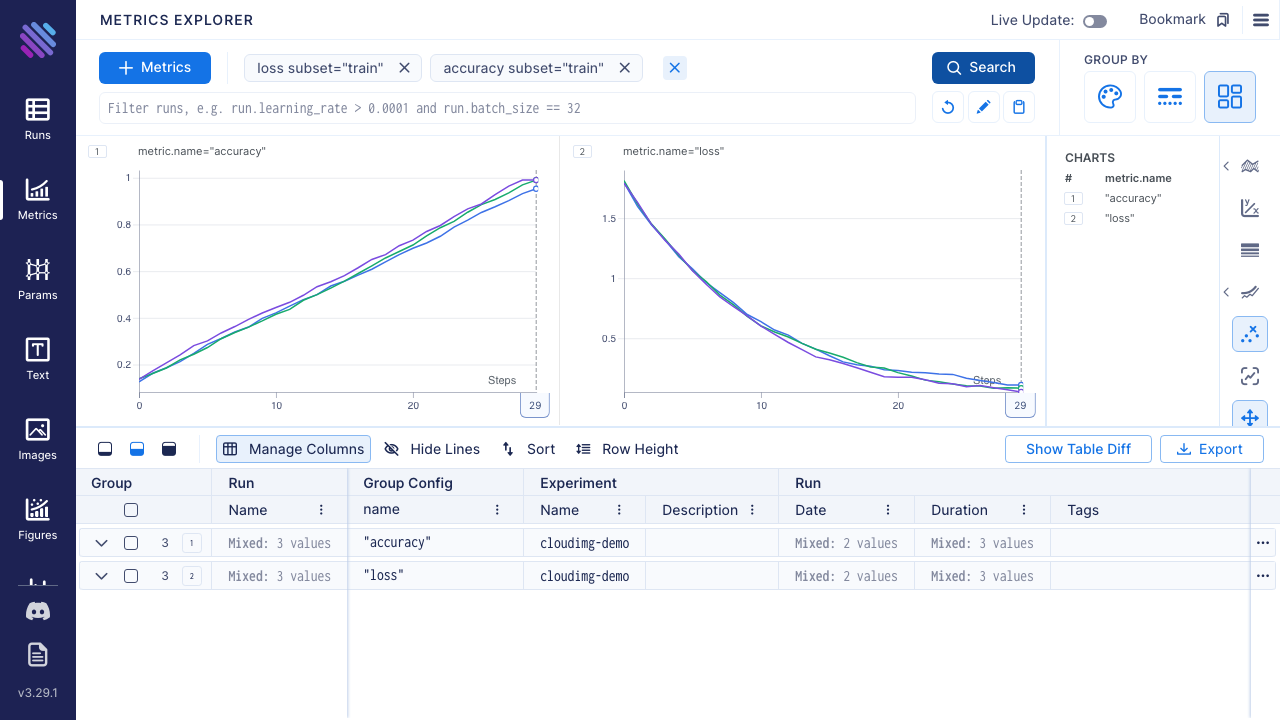
Task: Expand aggregation options side arrow
Action: 1226,166
